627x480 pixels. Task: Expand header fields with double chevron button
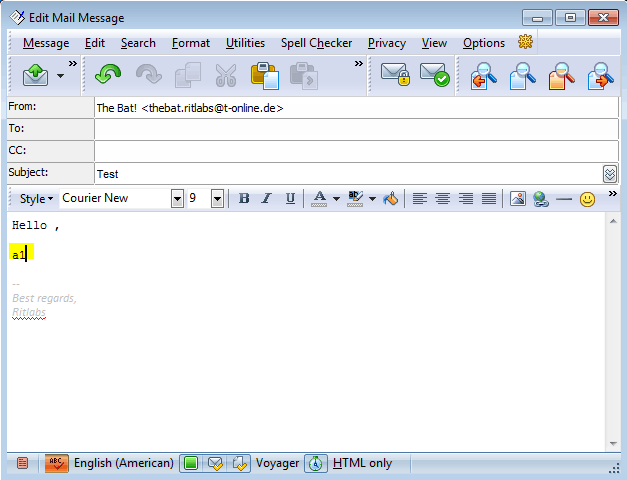pos(610,174)
